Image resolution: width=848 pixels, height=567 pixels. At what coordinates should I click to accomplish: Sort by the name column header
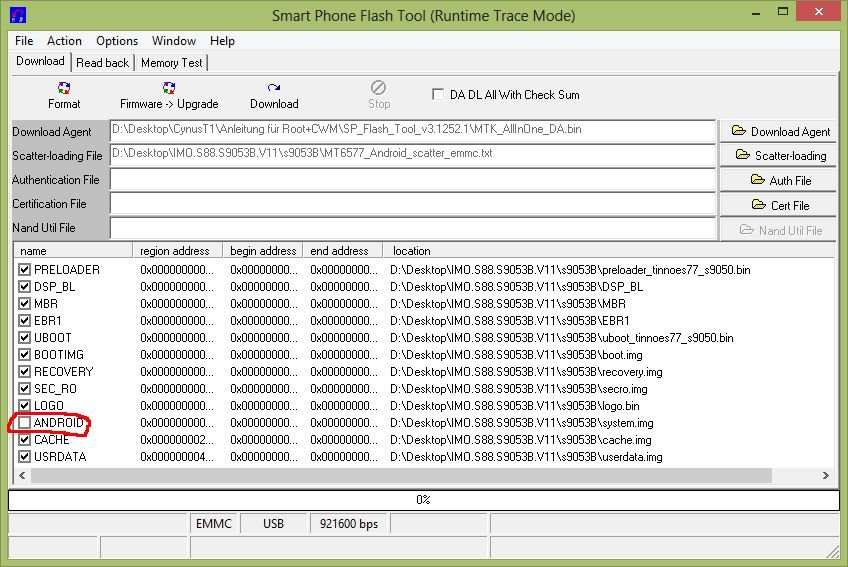click(74, 250)
